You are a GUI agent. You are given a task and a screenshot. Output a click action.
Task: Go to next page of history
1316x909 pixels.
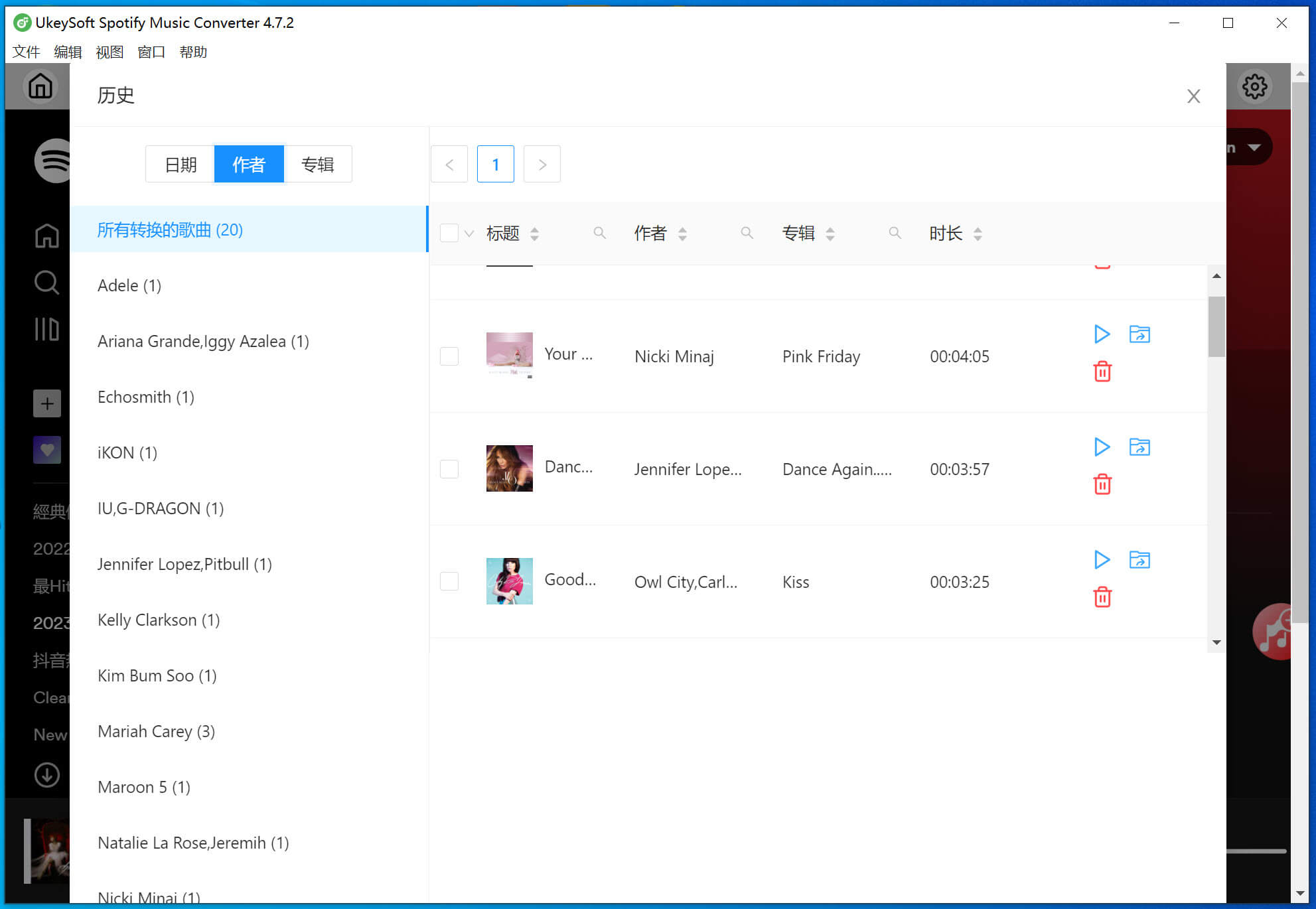tap(542, 164)
